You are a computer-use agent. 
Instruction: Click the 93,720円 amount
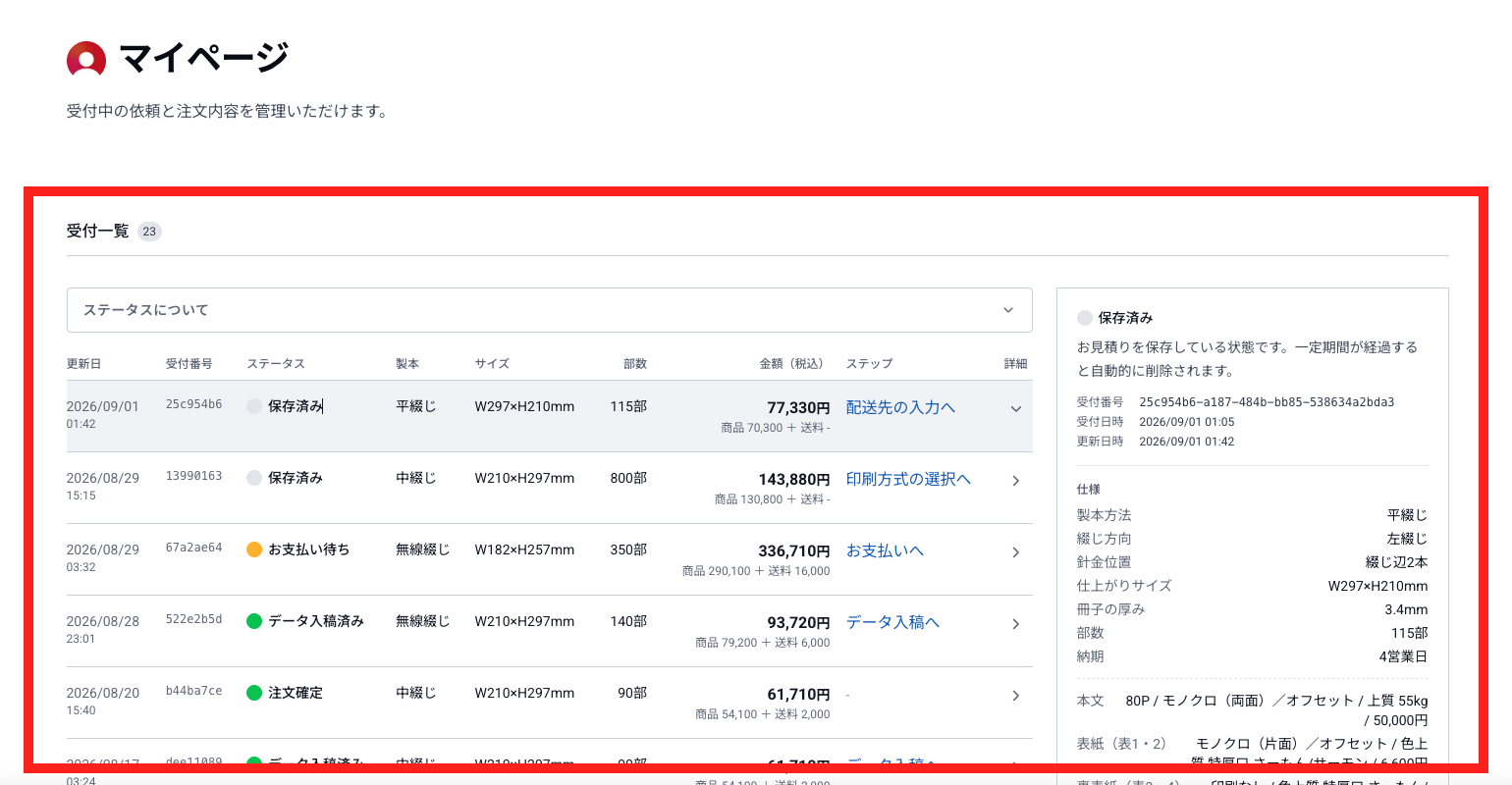(798, 623)
